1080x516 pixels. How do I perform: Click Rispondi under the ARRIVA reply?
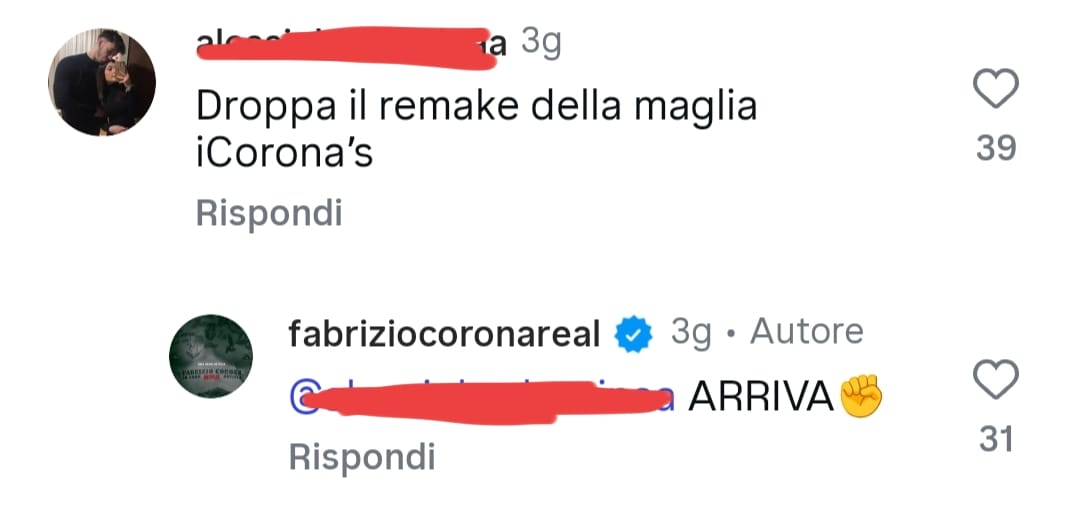362,457
